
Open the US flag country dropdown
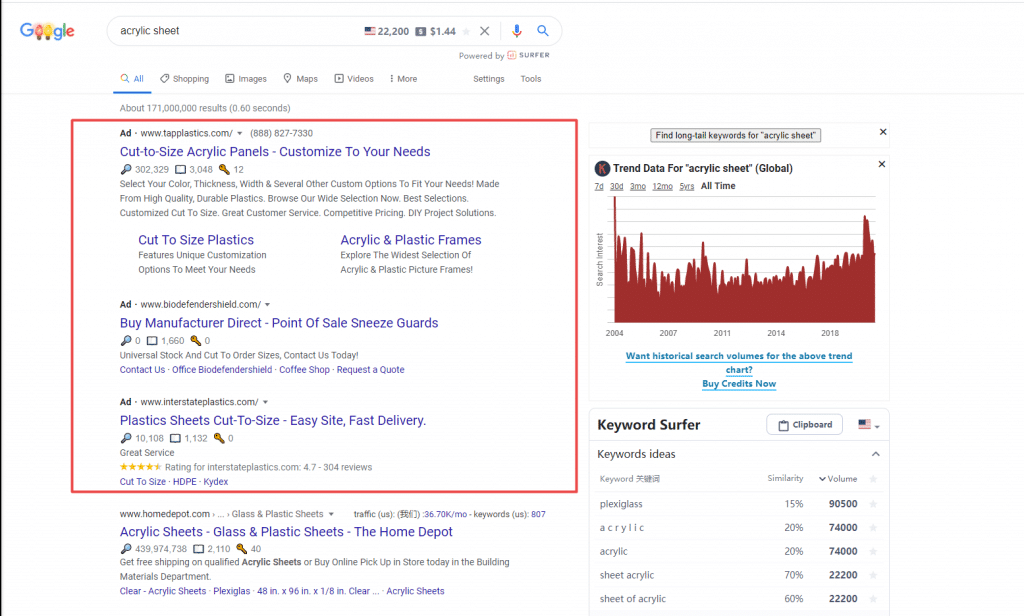pos(869,425)
